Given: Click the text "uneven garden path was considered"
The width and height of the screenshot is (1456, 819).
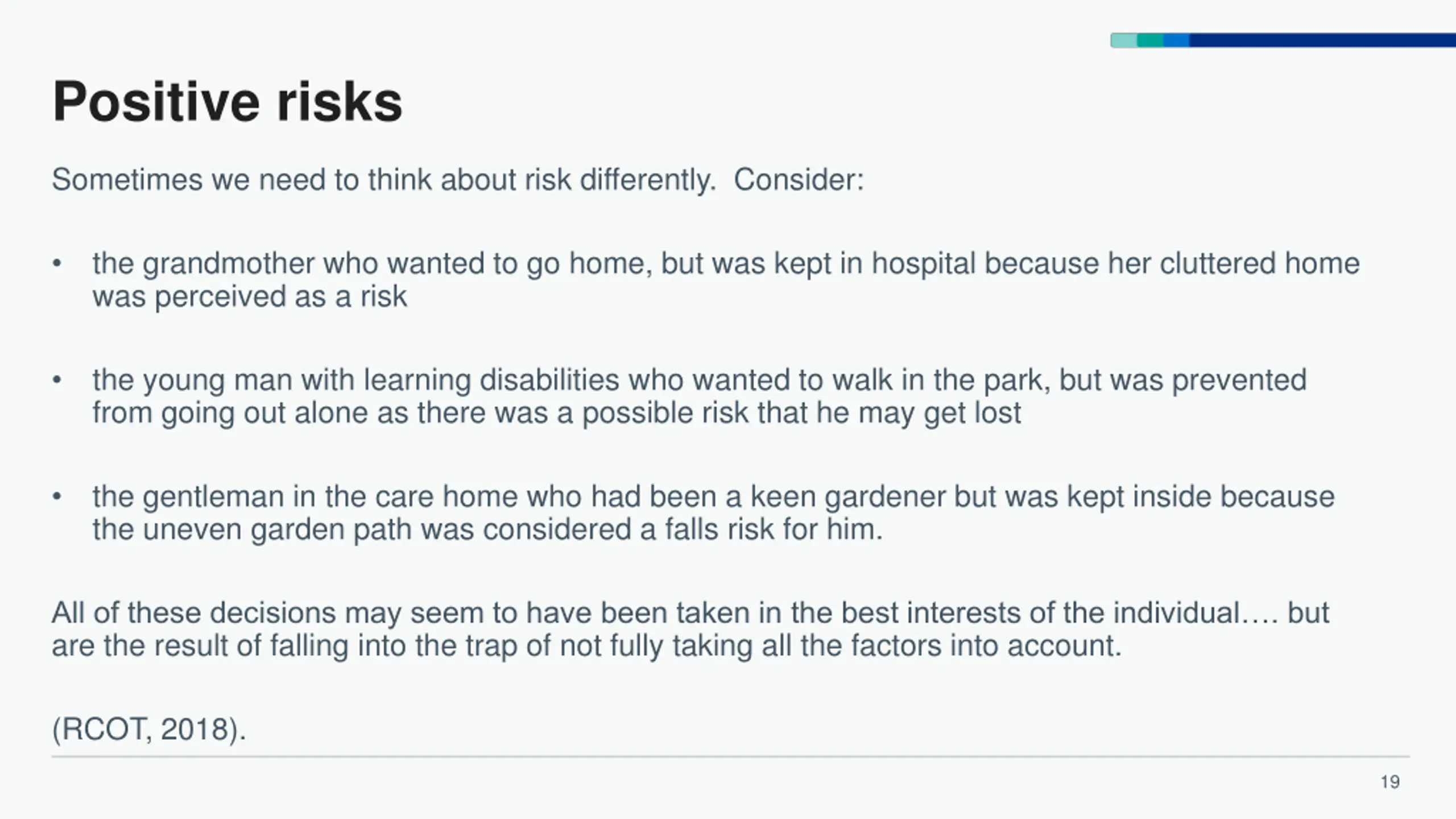Looking at the screenshot, I should tap(388, 530).
